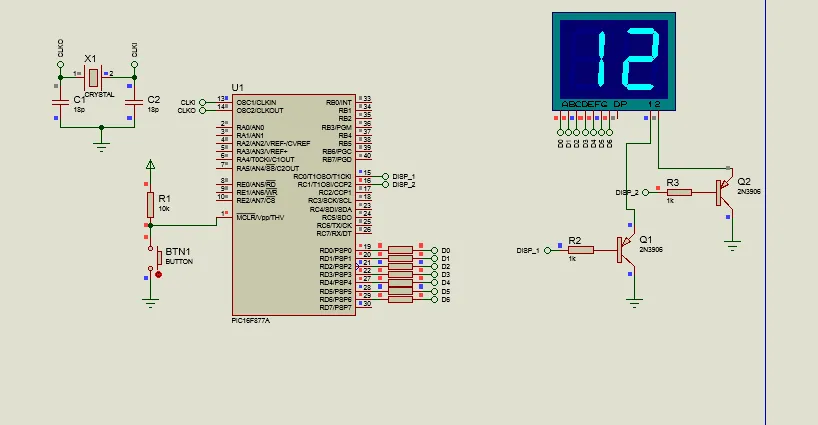Click the CLKO terminal above capacitor C1
Viewport: 818px width, 425px height.
pyautogui.click(x=61, y=65)
